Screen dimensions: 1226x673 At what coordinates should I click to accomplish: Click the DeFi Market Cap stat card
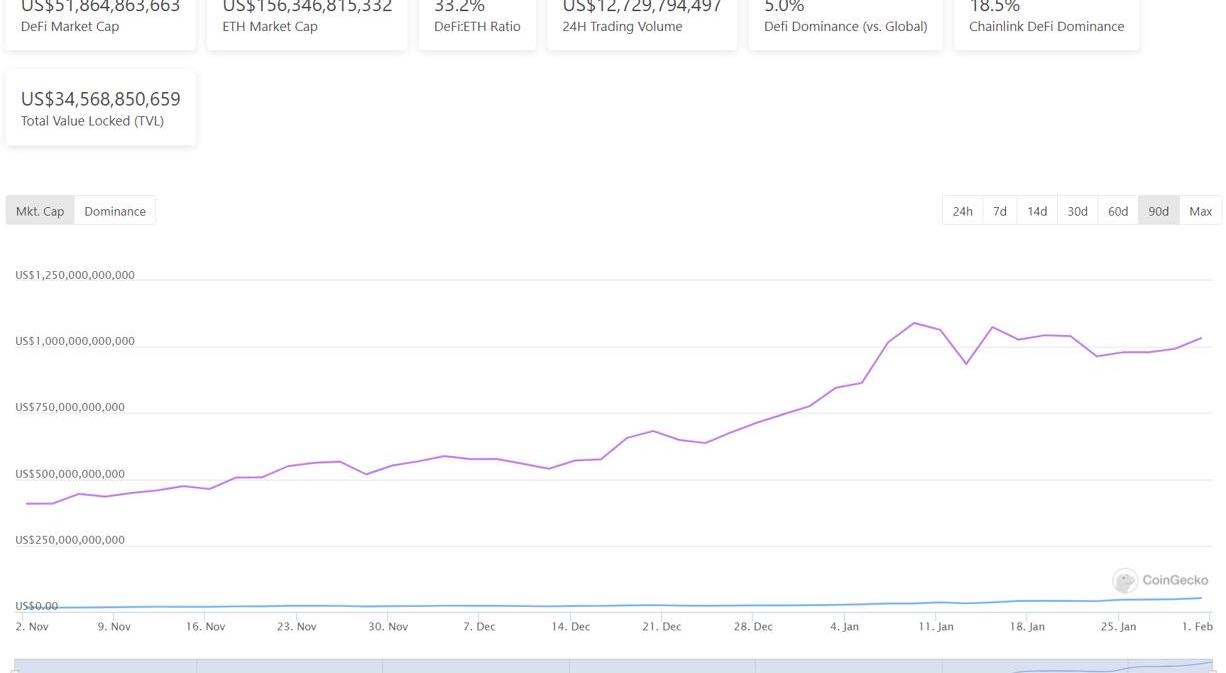(100, 20)
